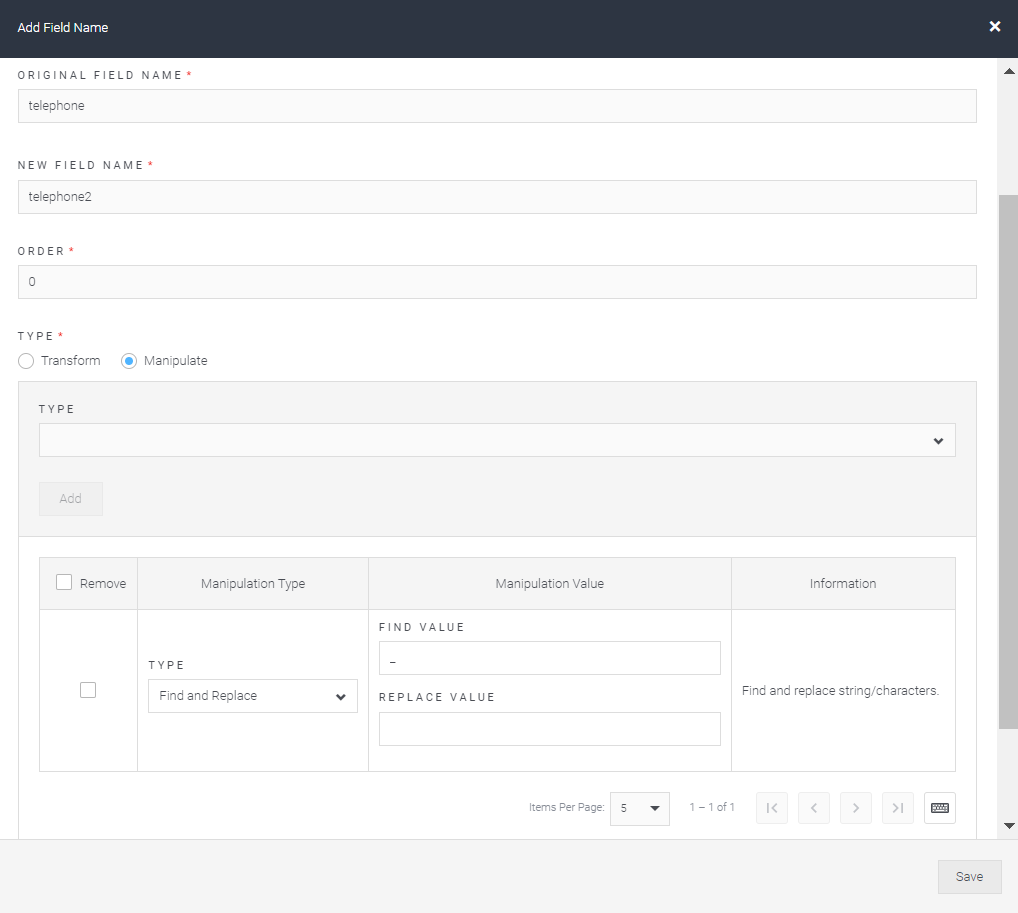Click 'Find and replace string/characters.' text
The width and height of the screenshot is (1018, 913).
(840, 691)
